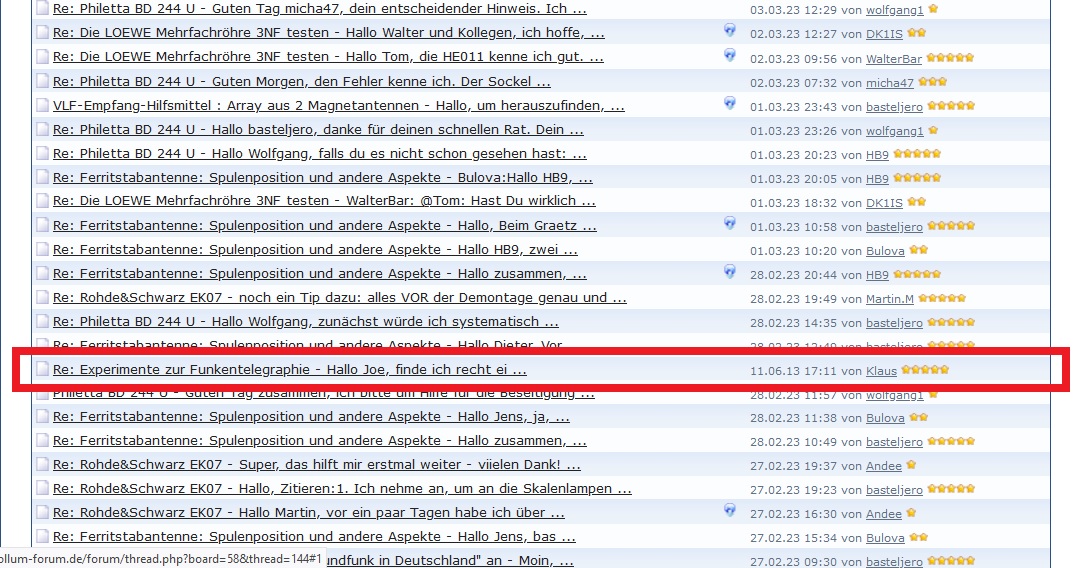This screenshot has width=1076, height=568.
Task: Open the Rohde&Schwarz EK07 'Super, das hilft' reply
Action: pos(316,466)
